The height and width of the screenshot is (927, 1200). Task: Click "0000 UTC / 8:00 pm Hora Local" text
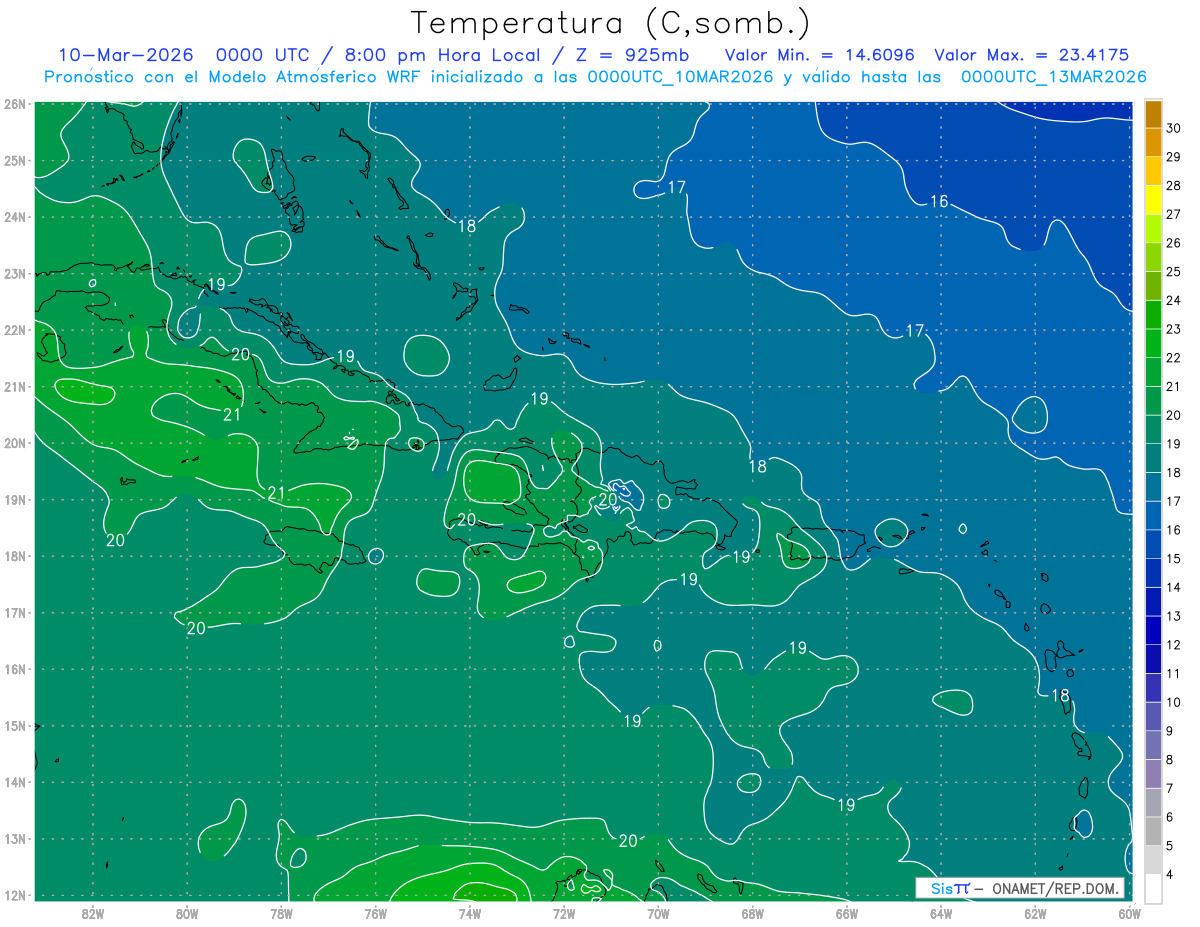378,55
